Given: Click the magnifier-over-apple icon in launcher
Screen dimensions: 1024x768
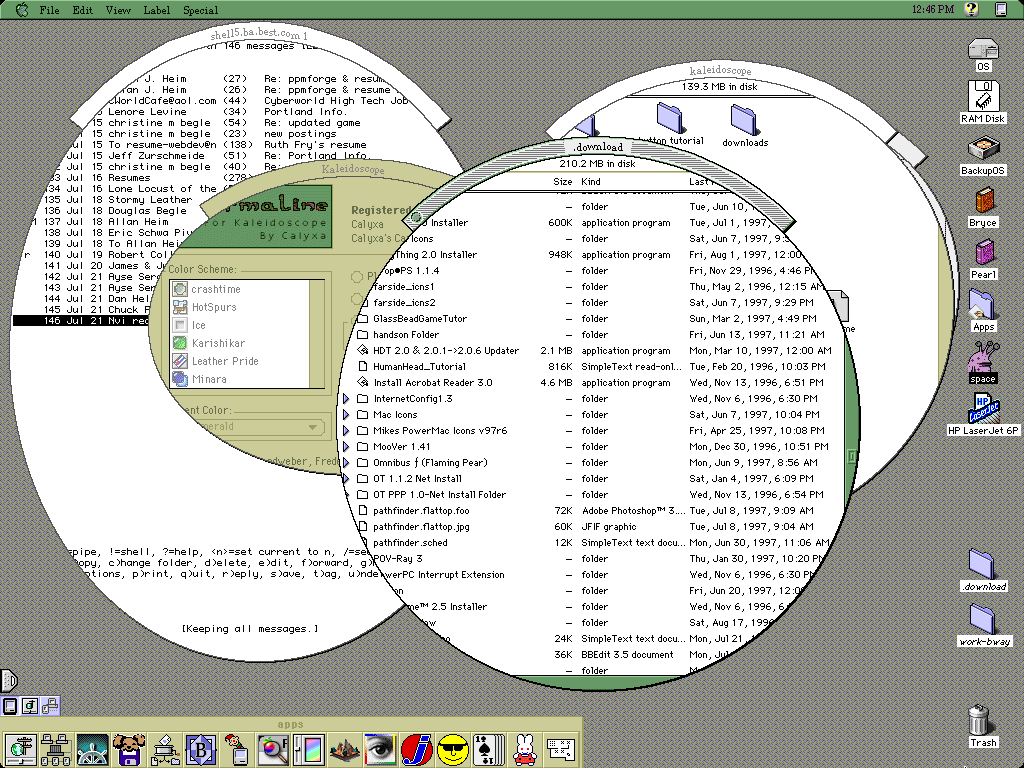Looking at the screenshot, I should (274, 749).
